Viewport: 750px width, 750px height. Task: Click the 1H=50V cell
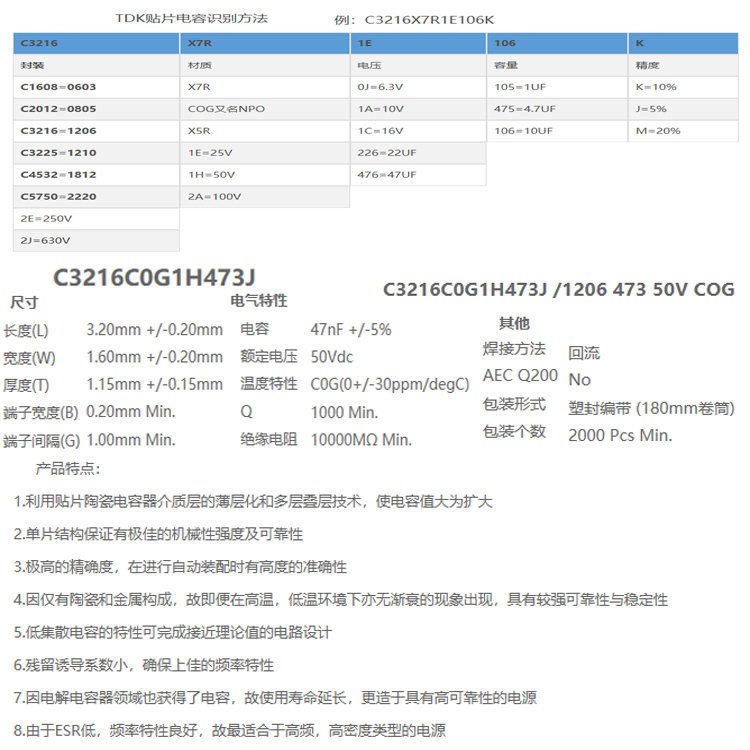point(265,175)
